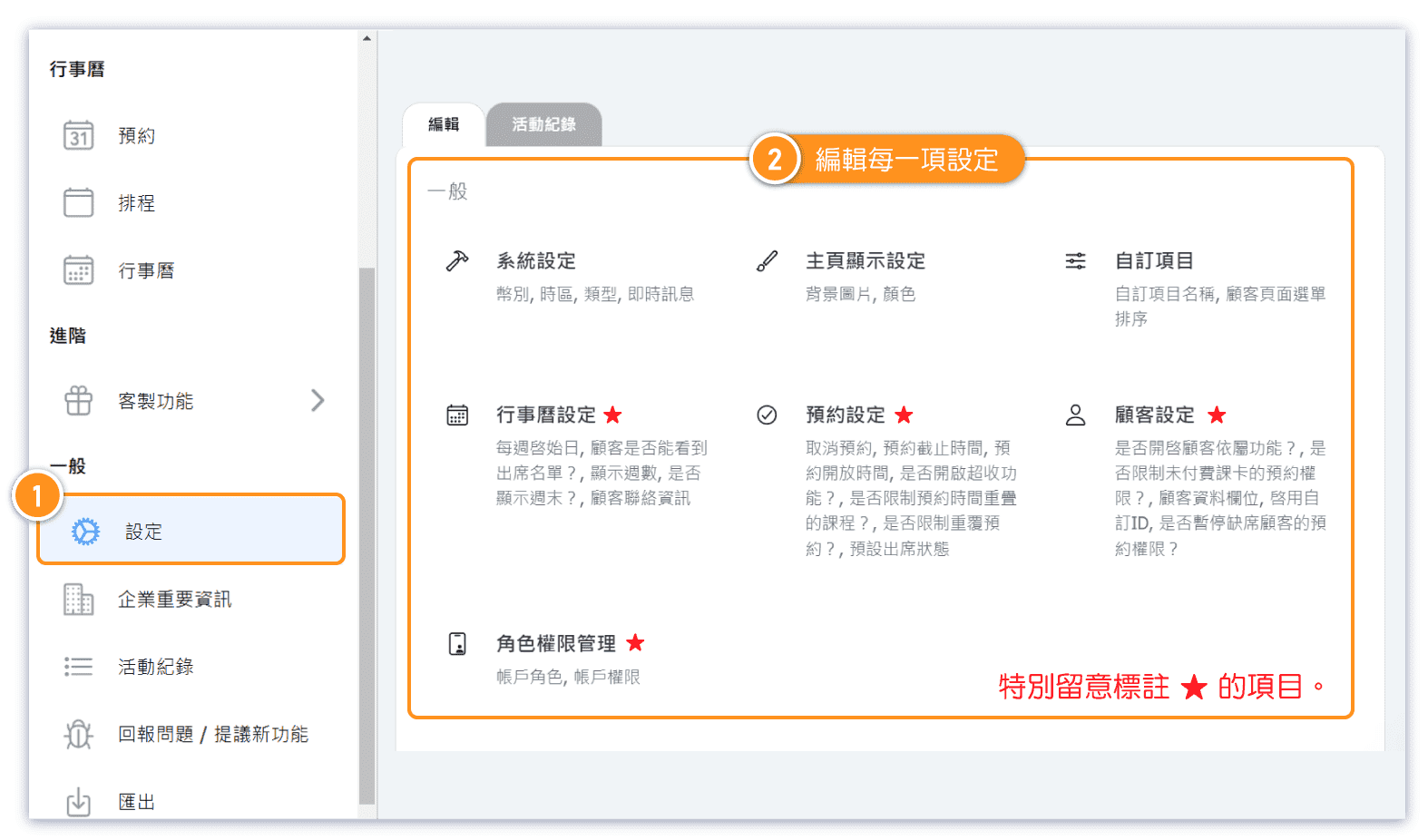Open 活動紀錄 in the sidebar
Viewport: 1428px width, 840px height.
(155, 667)
